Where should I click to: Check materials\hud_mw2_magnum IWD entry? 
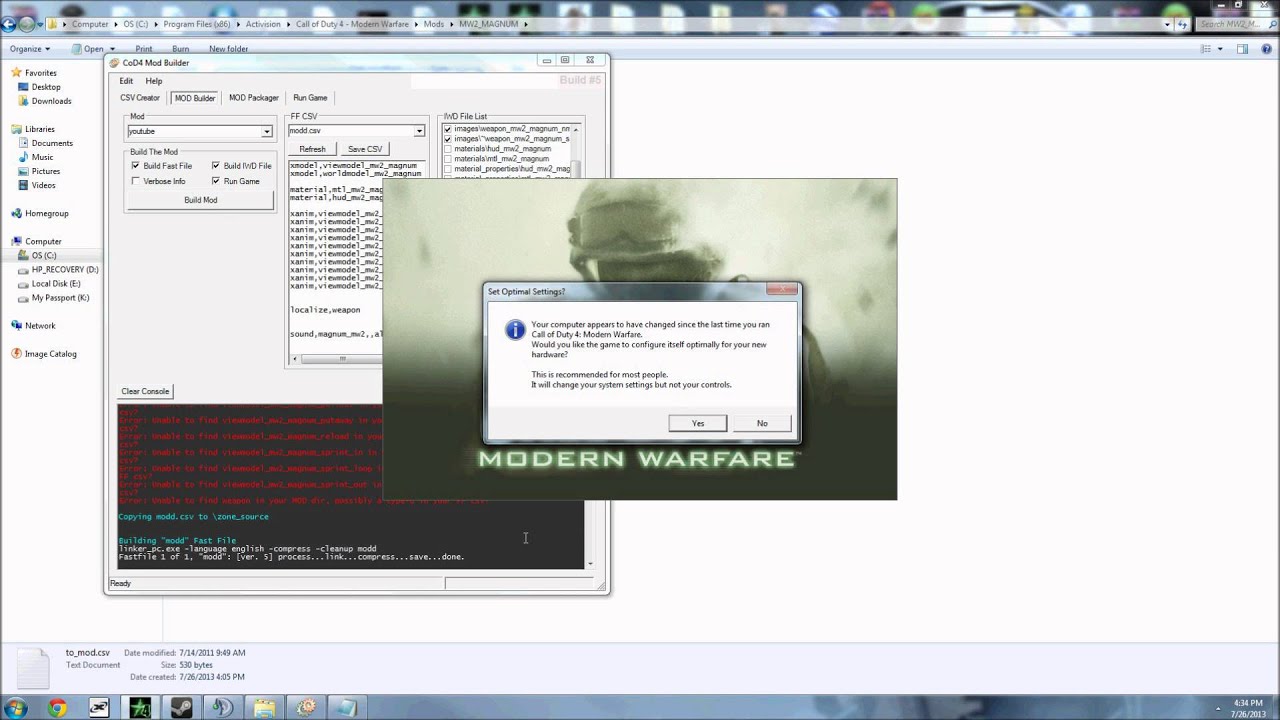[x=448, y=149]
